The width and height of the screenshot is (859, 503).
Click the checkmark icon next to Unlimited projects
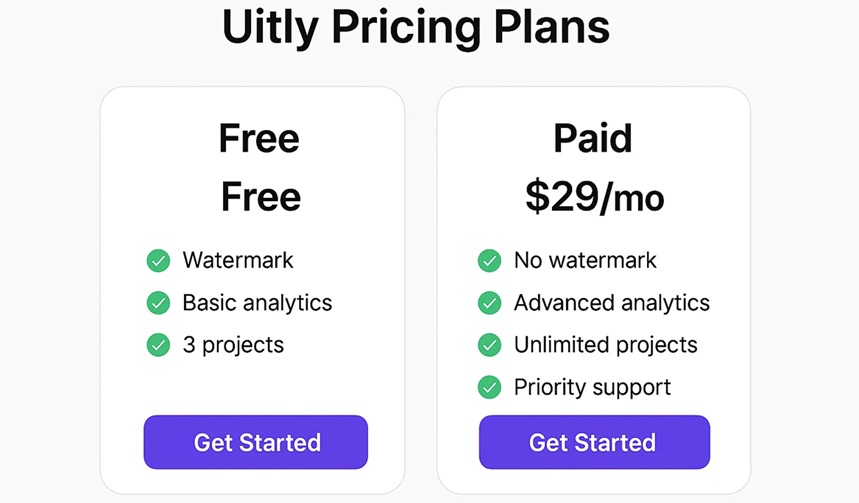tap(489, 345)
